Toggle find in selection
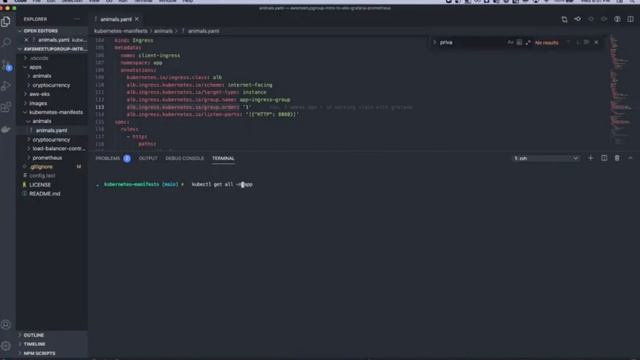This screenshot has width=640, height=360. pos(587,42)
